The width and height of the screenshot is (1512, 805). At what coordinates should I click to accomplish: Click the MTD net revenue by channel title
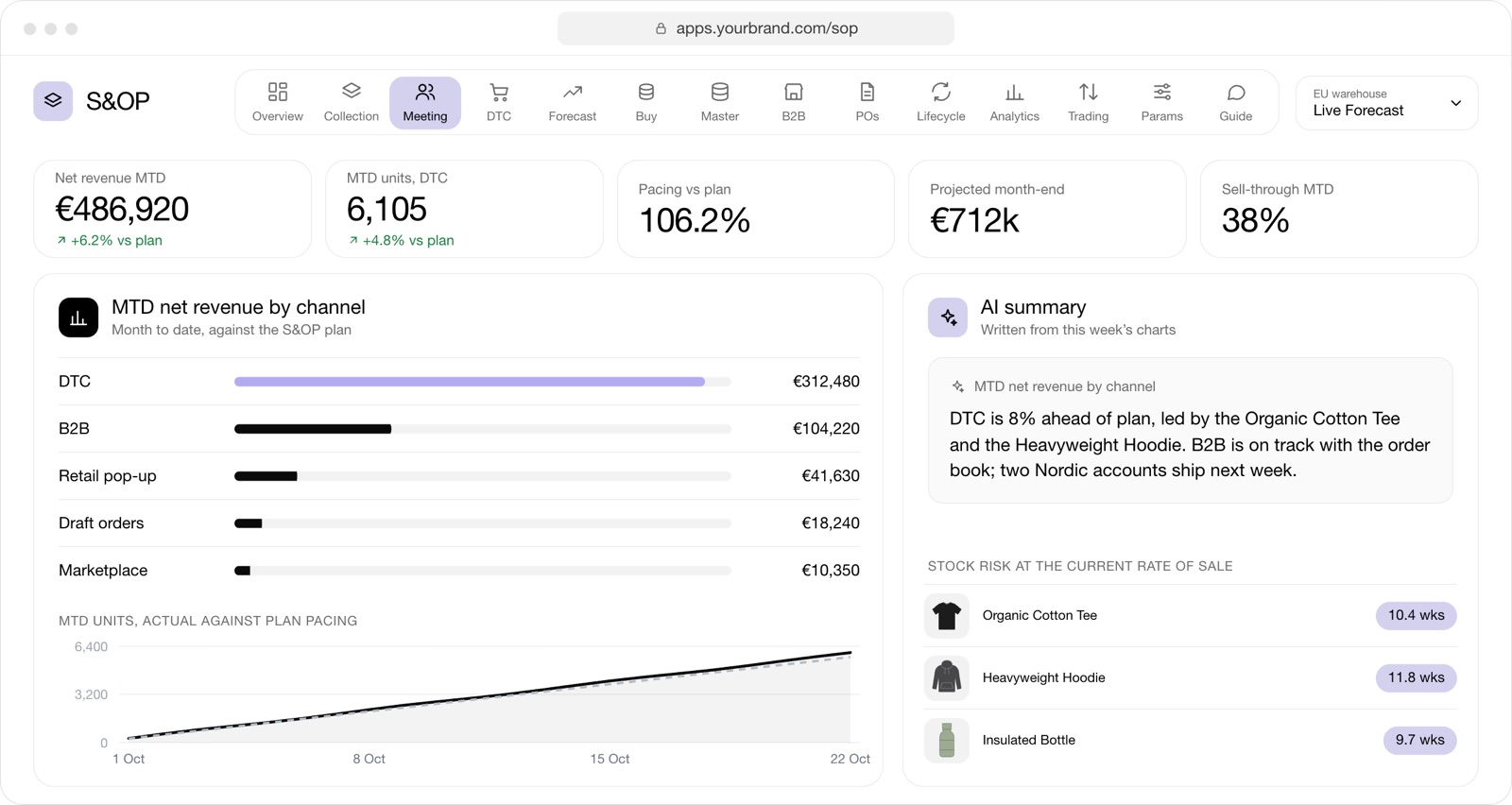tap(238, 307)
